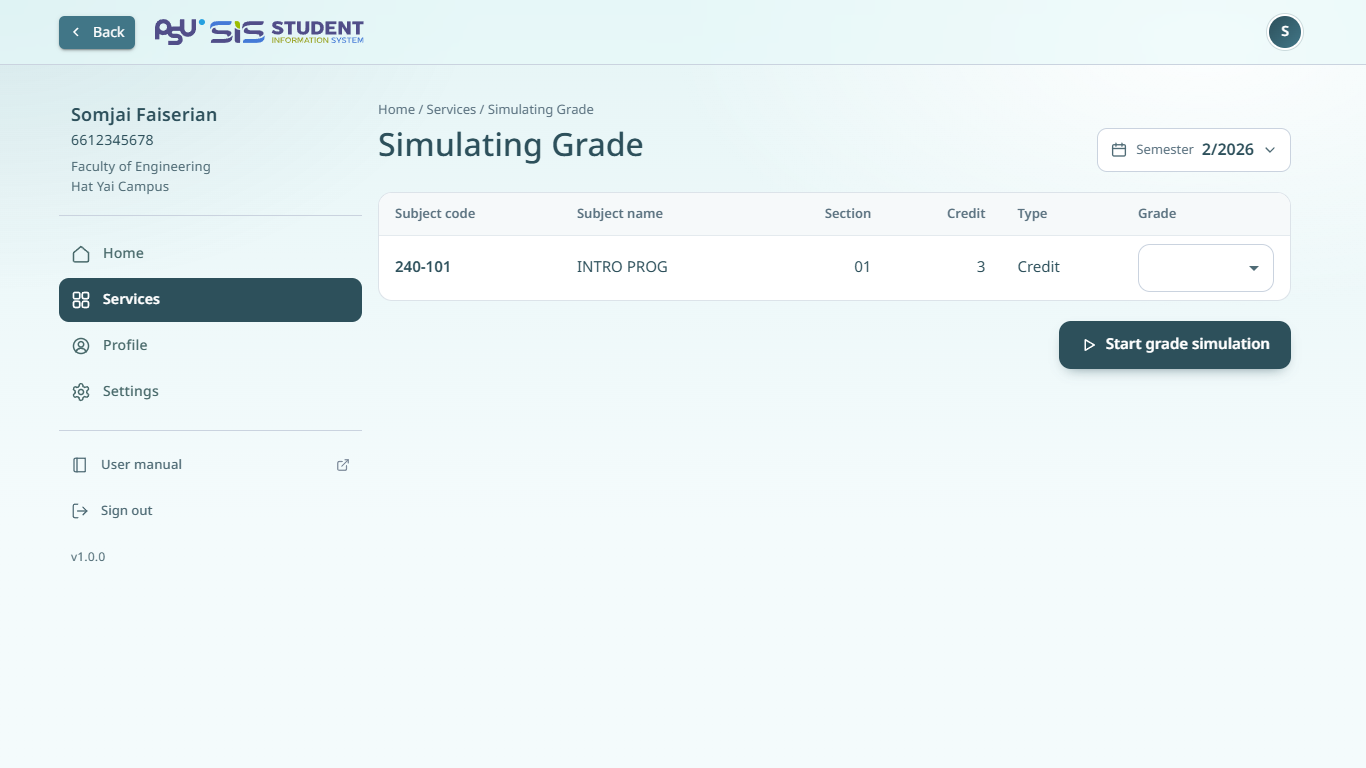Click the version label v1.0.0
The width and height of the screenshot is (1366, 768).
pyautogui.click(x=88, y=557)
